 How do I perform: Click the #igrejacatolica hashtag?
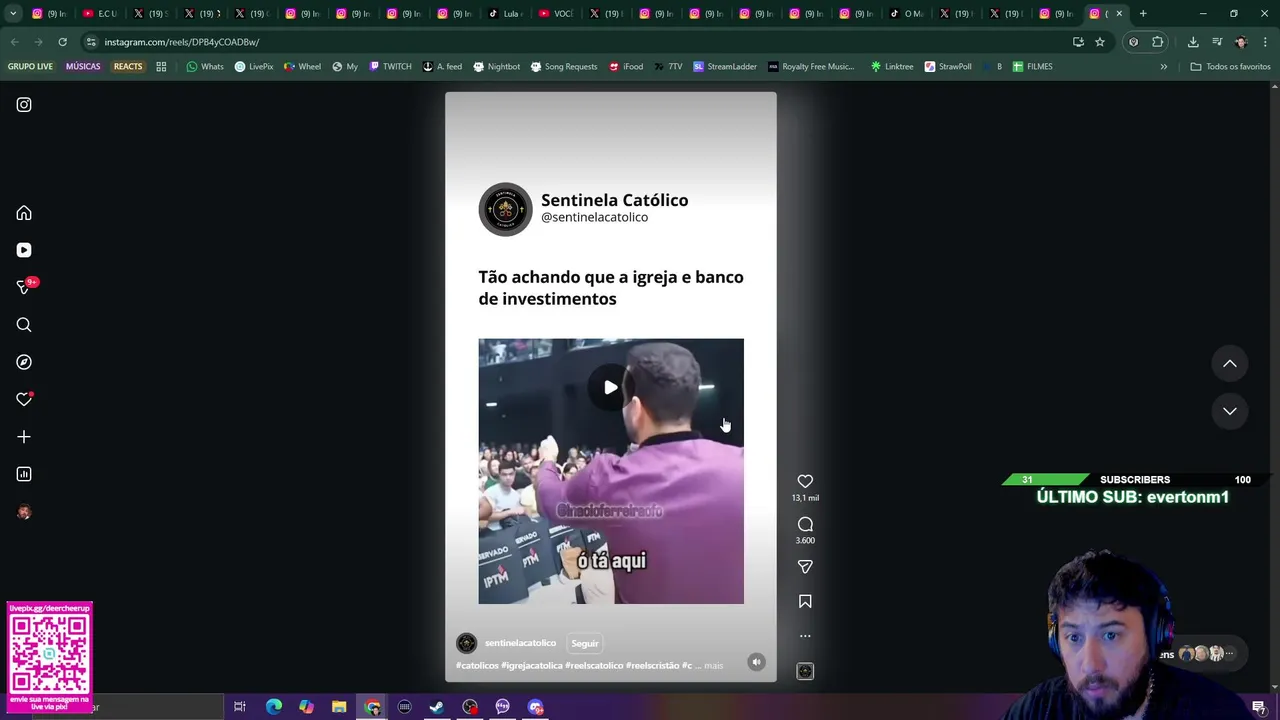tap(532, 665)
